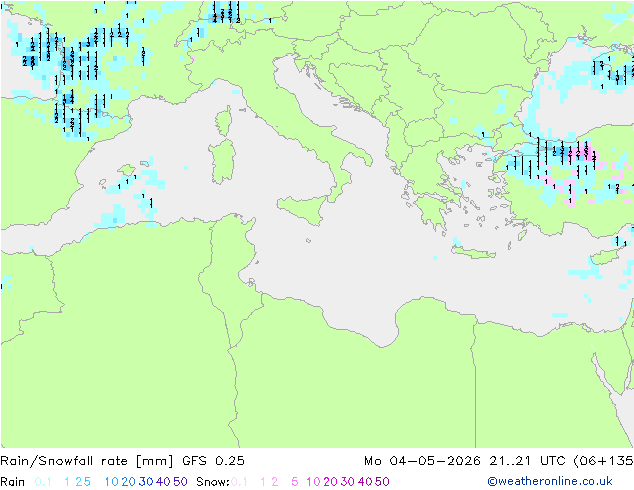Pick the Rain legend 30 color value
Screen dimensions: 634x490
point(146,482)
